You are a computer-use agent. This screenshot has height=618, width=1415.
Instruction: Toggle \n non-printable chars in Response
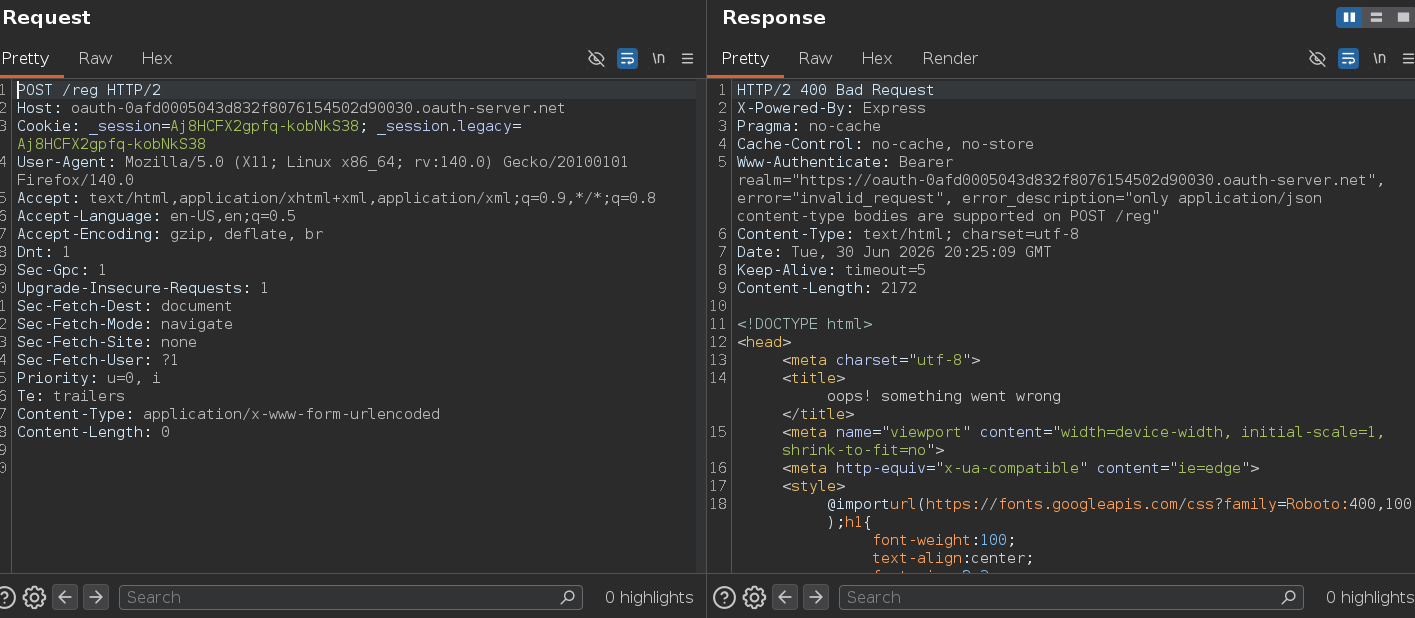tap(1379, 58)
